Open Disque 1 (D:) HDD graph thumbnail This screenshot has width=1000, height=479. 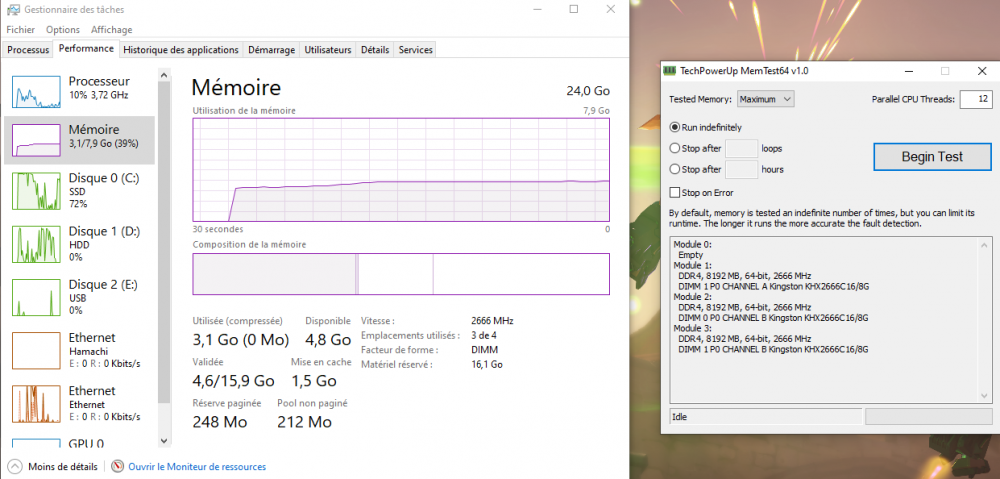pos(36,243)
